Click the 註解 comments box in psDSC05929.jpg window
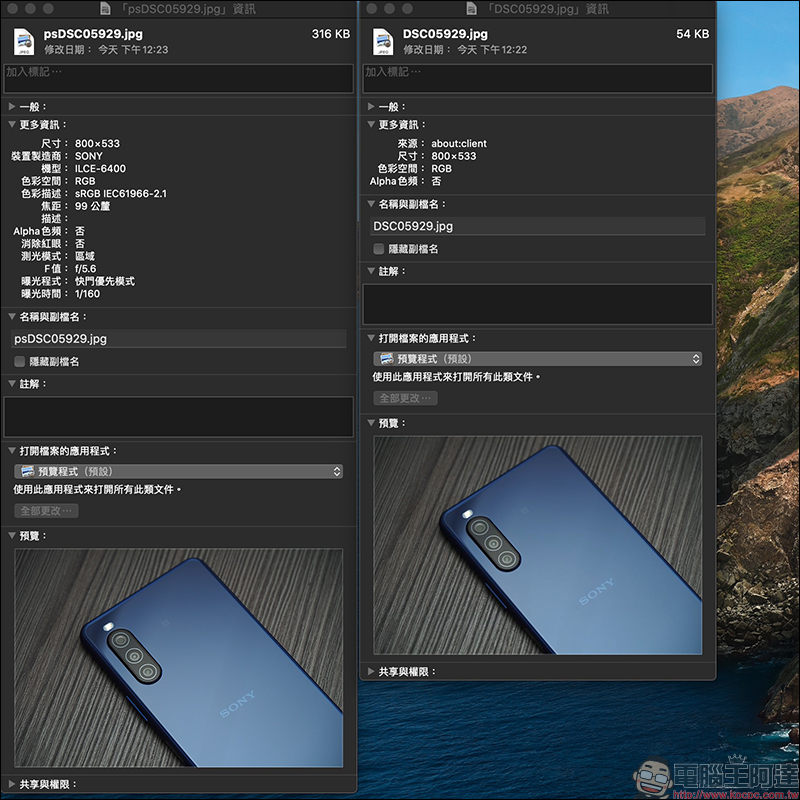The image size is (800, 800). click(179, 417)
